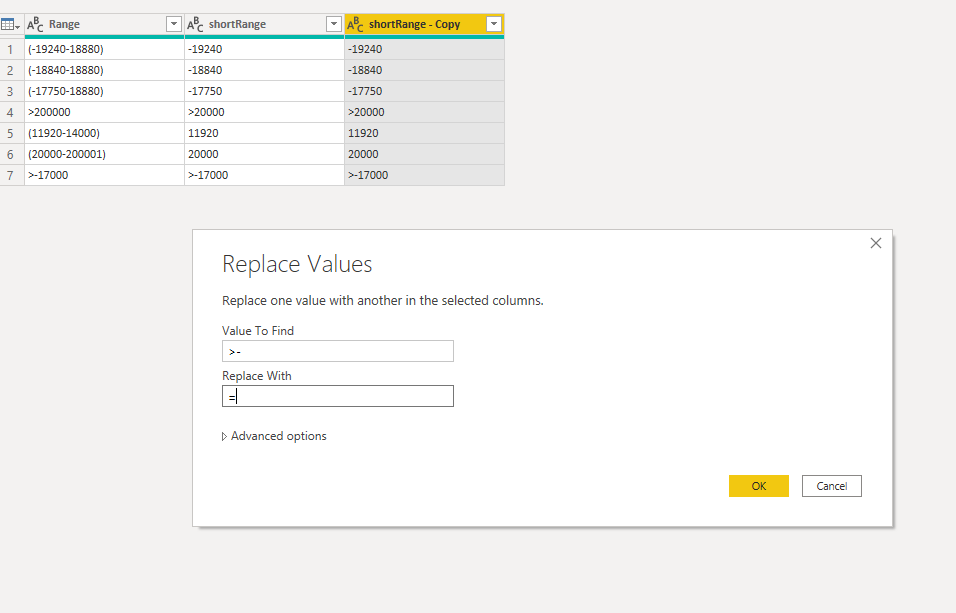Click -19240 cell in shortRange column
956x613 pixels.
(x=264, y=49)
